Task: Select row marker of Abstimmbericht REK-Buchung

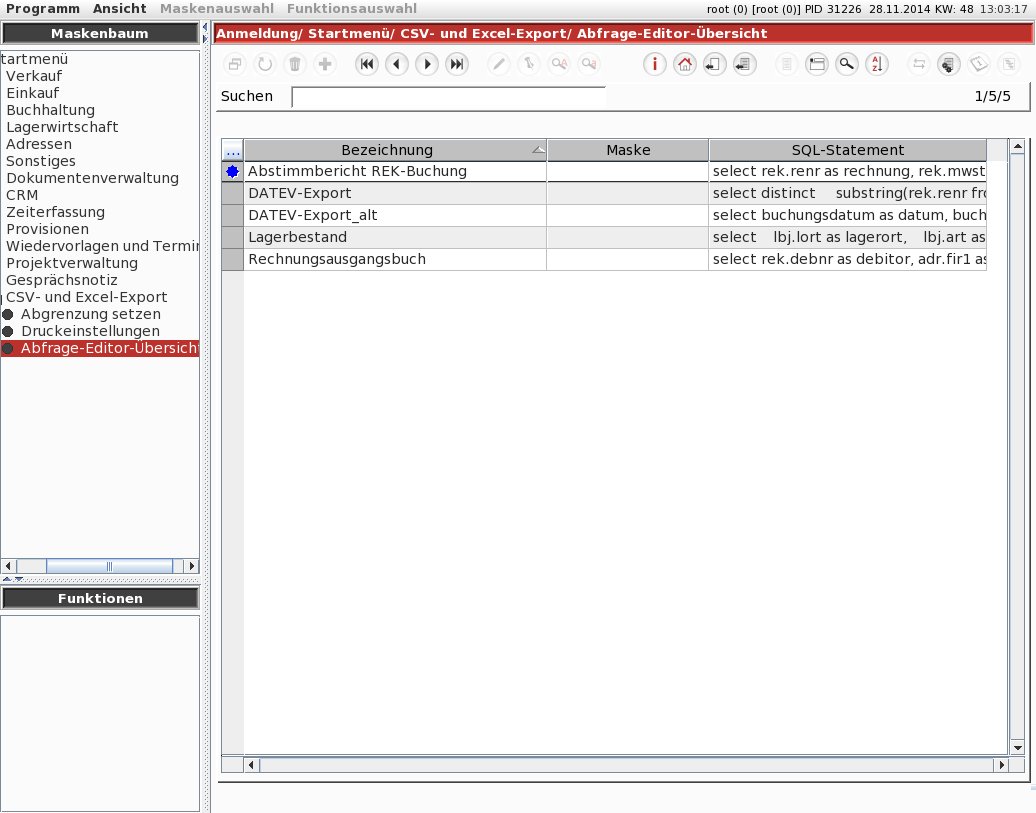Action: click(x=233, y=171)
